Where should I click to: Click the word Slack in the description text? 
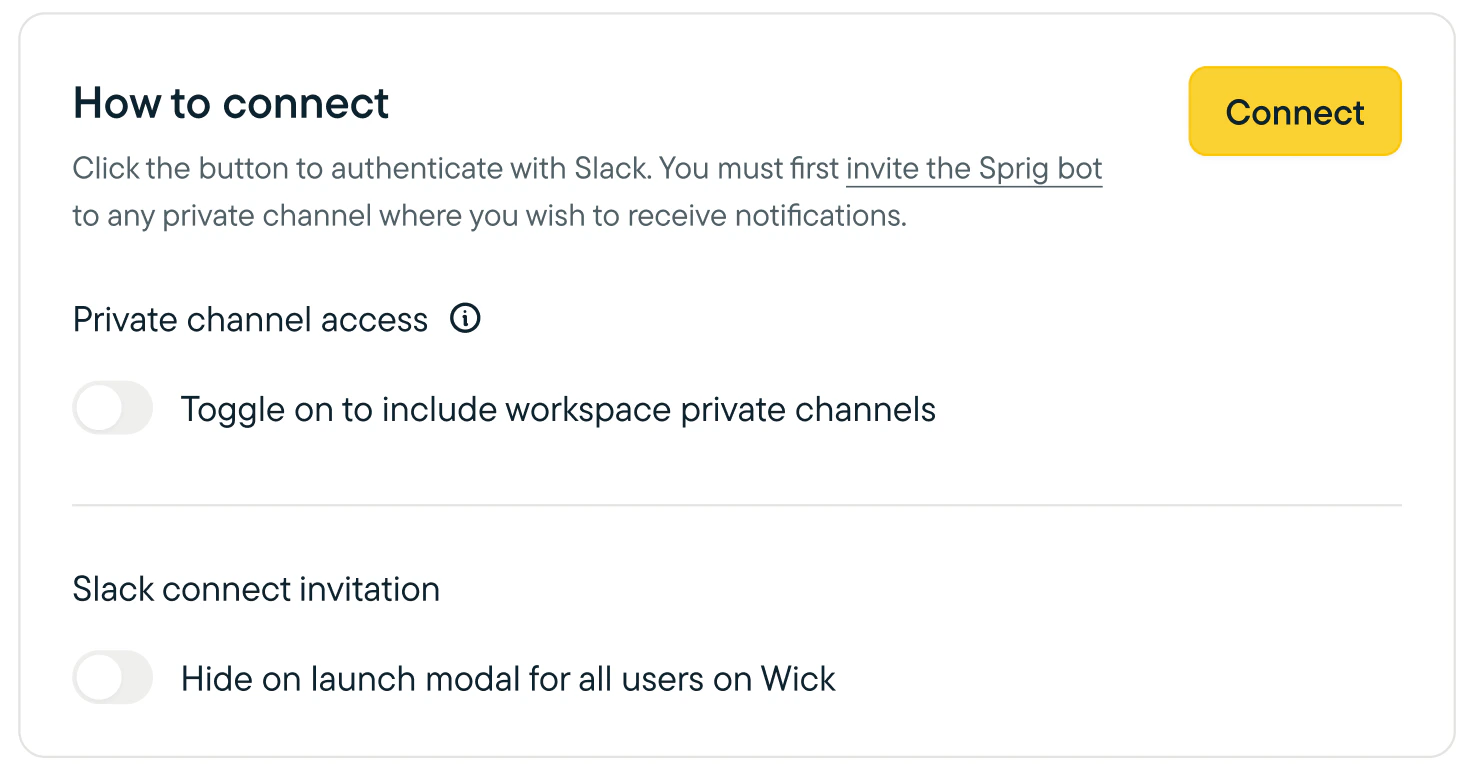pos(612,168)
